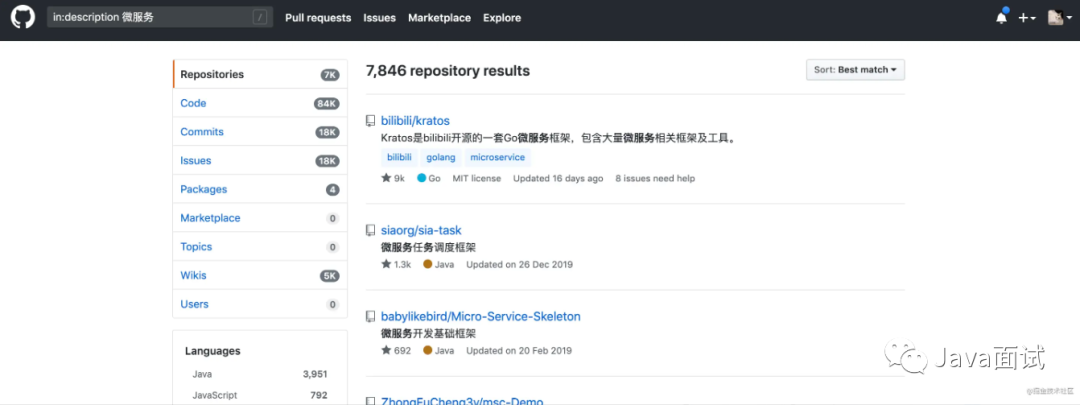
Task: Open the user avatar menu
Action: (x=1059, y=18)
